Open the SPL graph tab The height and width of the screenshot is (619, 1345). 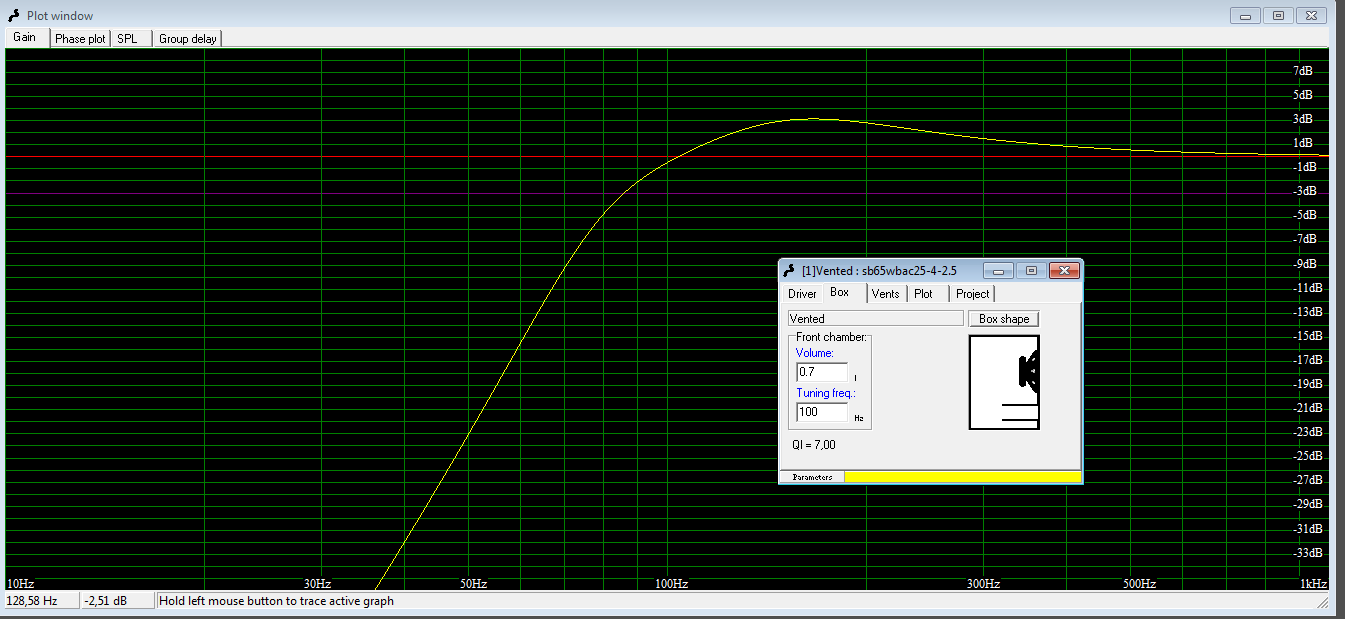click(128, 38)
